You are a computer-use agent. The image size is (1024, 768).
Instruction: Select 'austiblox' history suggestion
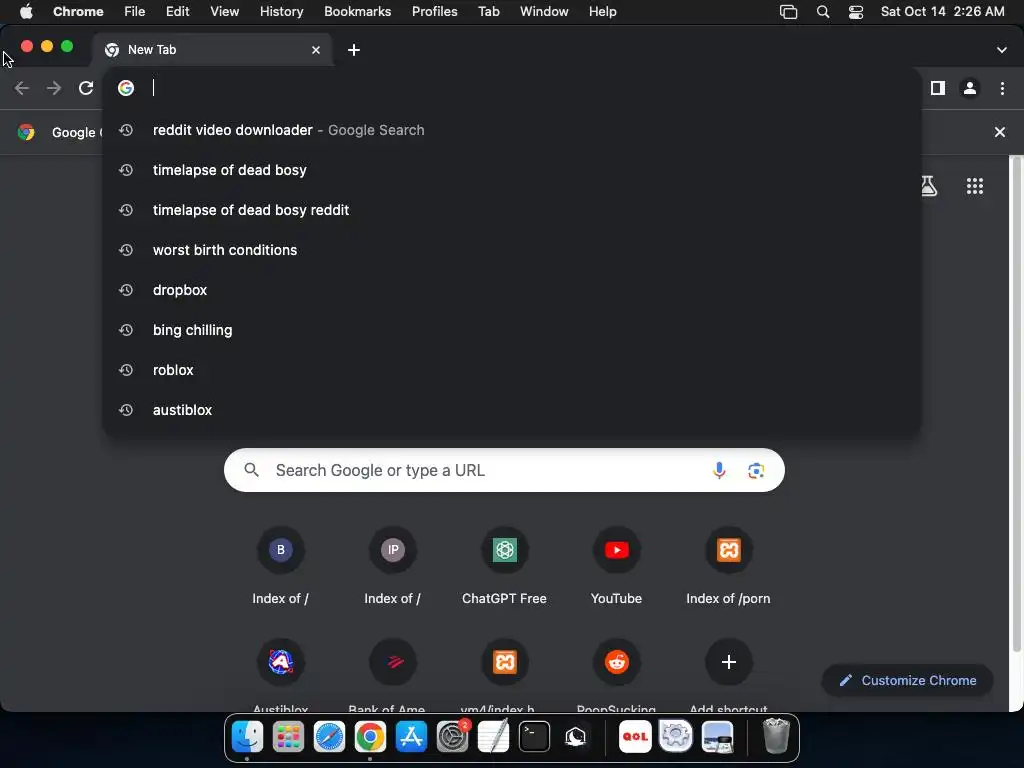tap(512, 409)
